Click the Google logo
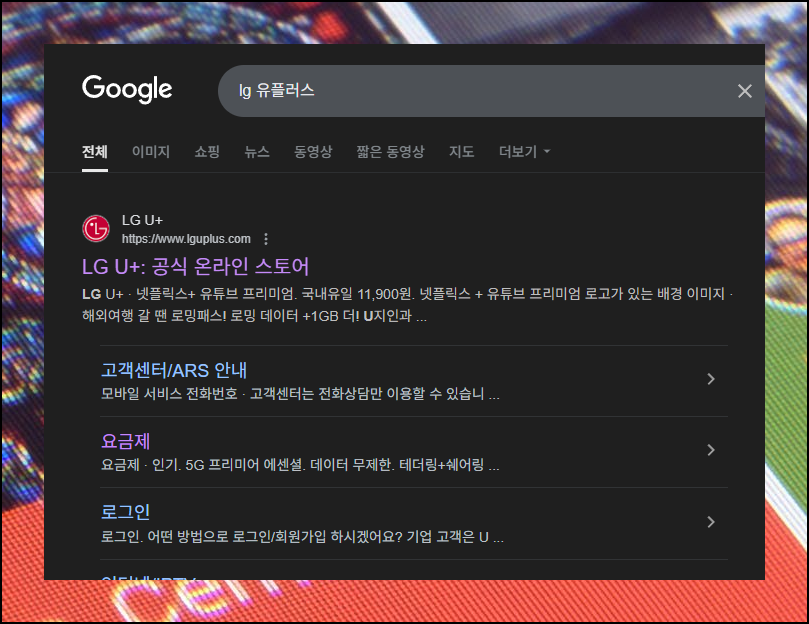The width and height of the screenshot is (809, 624). [127, 89]
